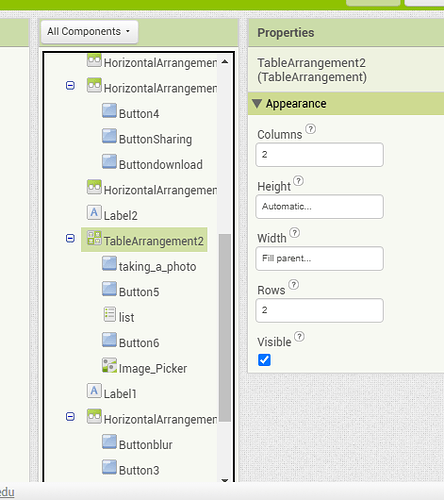
Task: Open the All Components dropdown
Action: click(89, 32)
